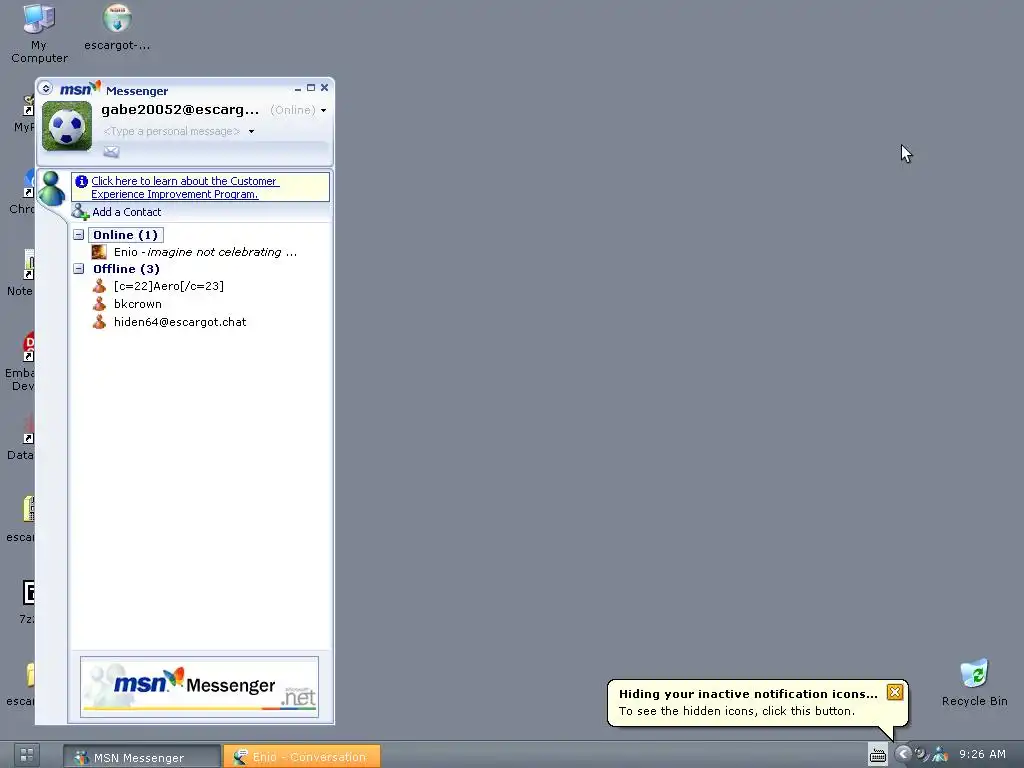Click Enio's display picture icon
1024x768 pixels.
99,252
